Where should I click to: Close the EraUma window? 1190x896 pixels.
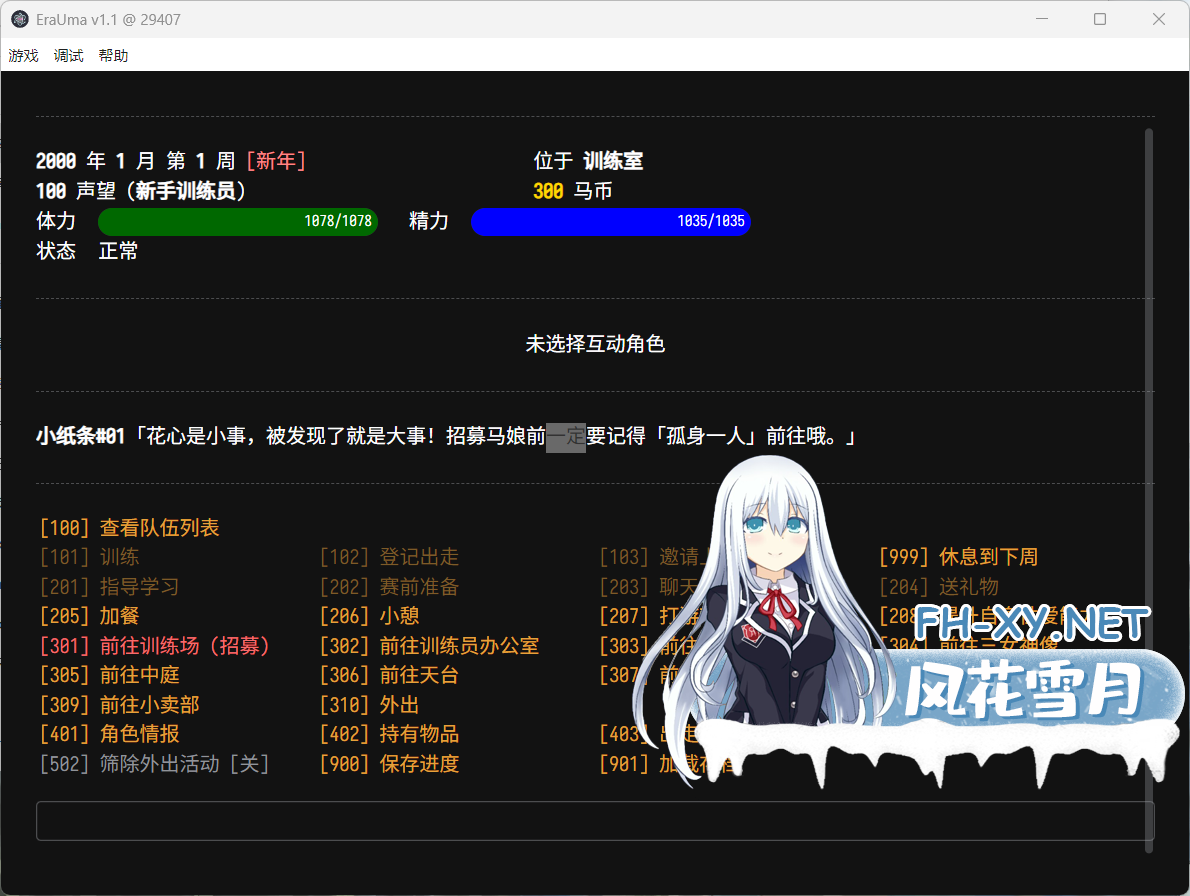(1158, 19)
